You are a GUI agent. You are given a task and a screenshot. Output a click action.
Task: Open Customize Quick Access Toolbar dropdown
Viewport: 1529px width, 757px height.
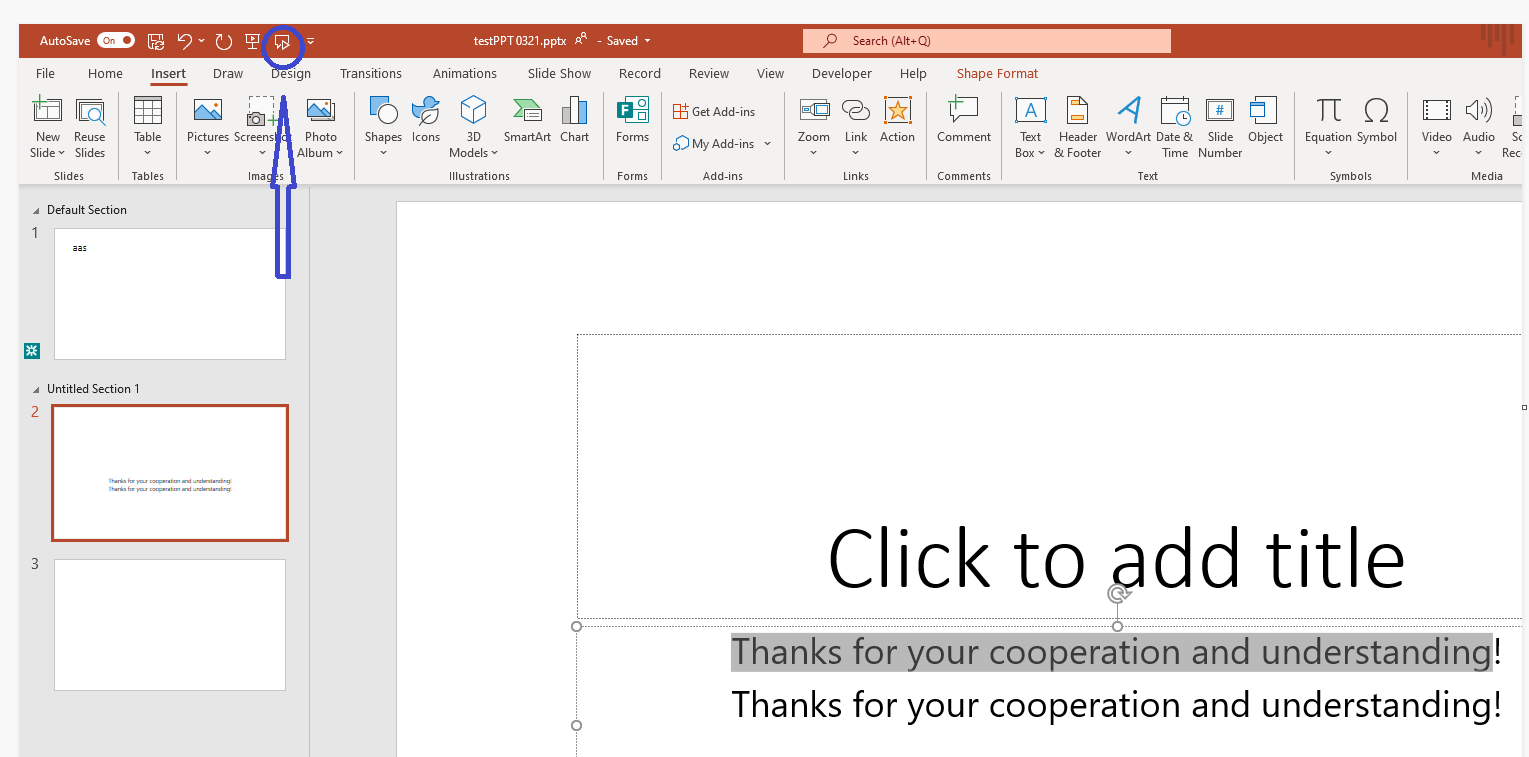[x=311, y=41]
